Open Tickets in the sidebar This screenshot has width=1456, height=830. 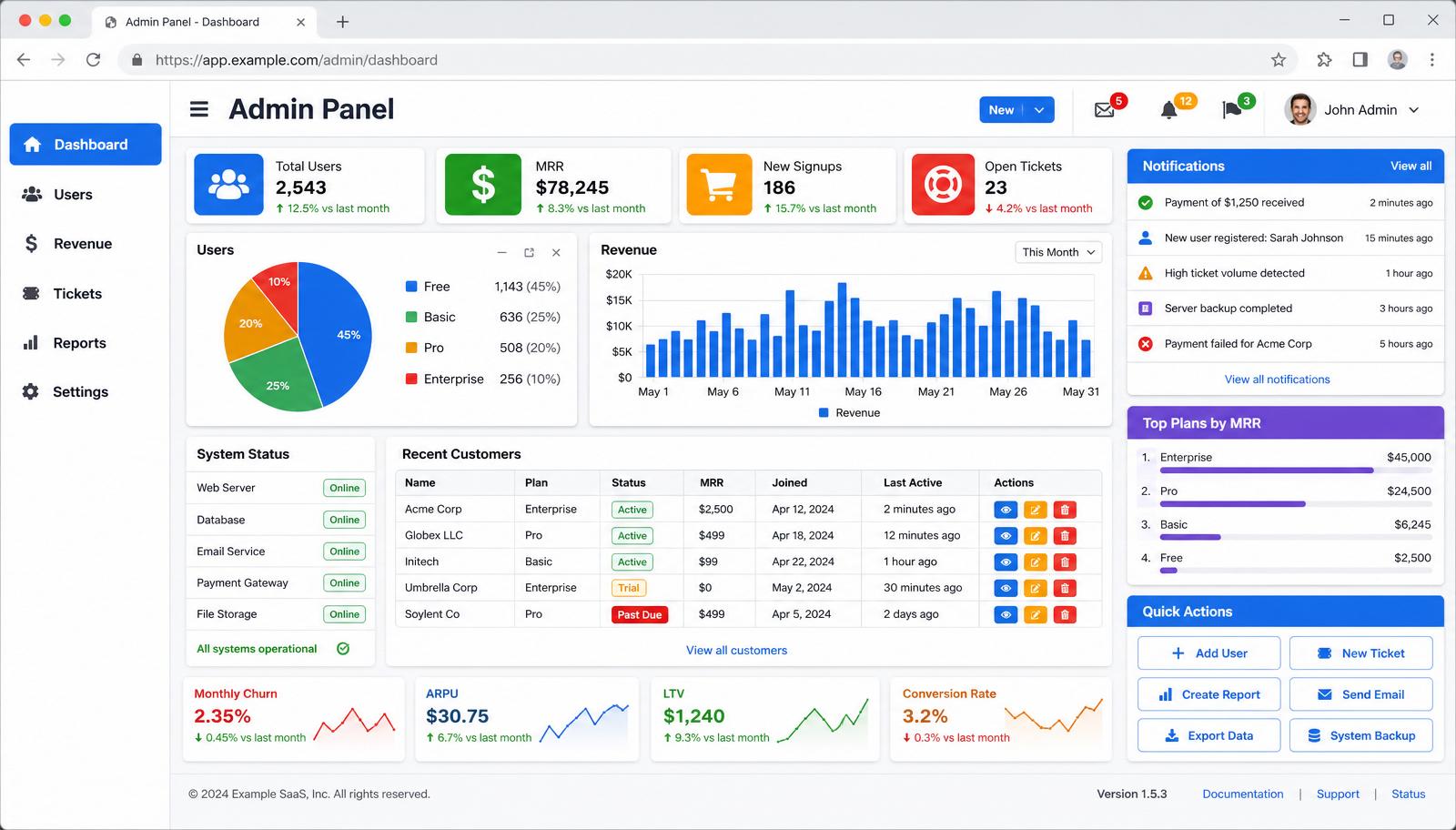click(86, 294)
